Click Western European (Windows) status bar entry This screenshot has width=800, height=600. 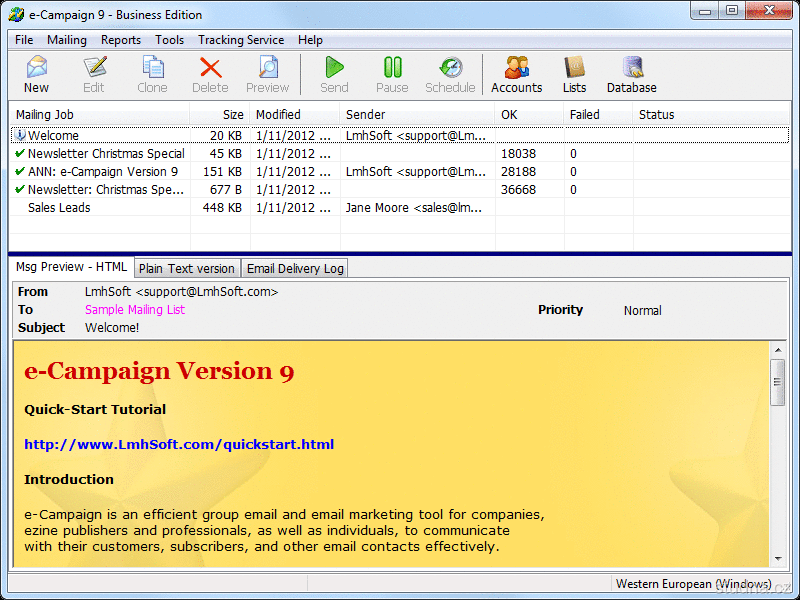click(x=694, y=584)
